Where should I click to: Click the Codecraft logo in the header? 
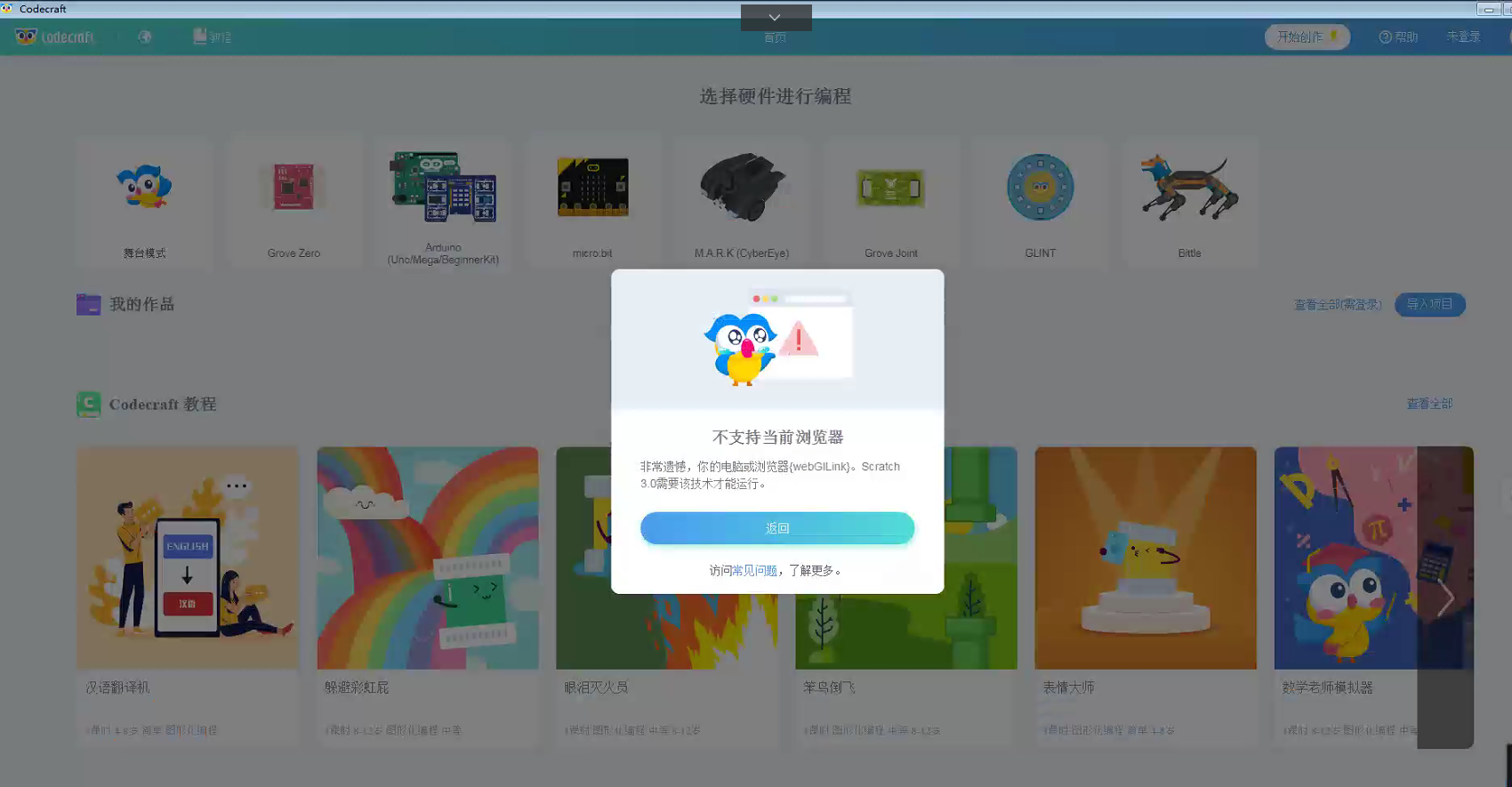tap(54, 36)
